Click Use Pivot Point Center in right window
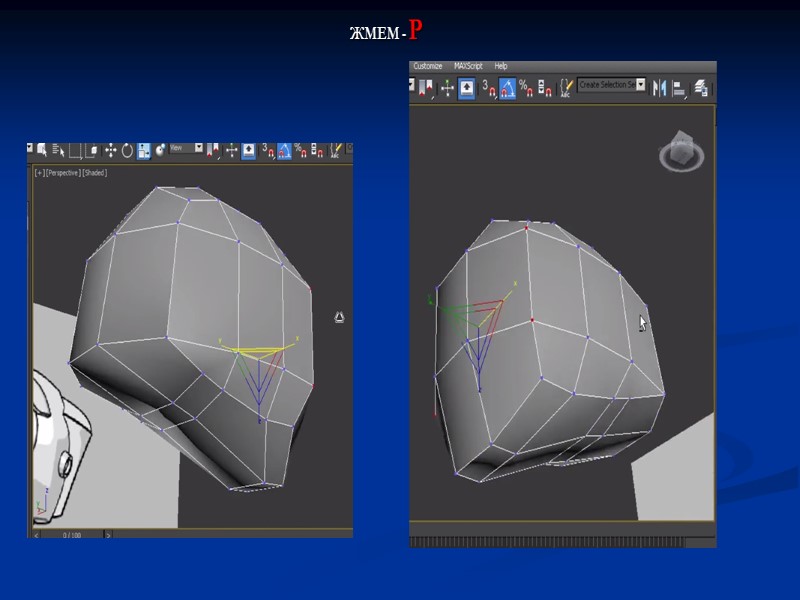This screenshot has height=600, width=800. [427, 88]
